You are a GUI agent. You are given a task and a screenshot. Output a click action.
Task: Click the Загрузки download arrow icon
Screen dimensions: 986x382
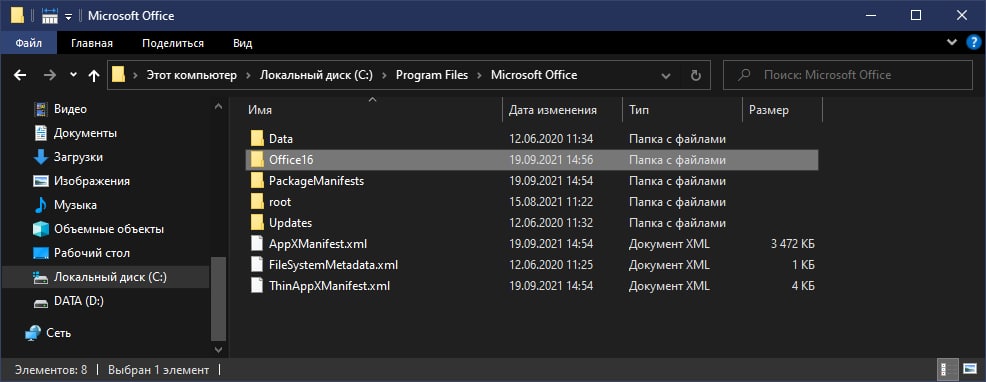point(40,157)
